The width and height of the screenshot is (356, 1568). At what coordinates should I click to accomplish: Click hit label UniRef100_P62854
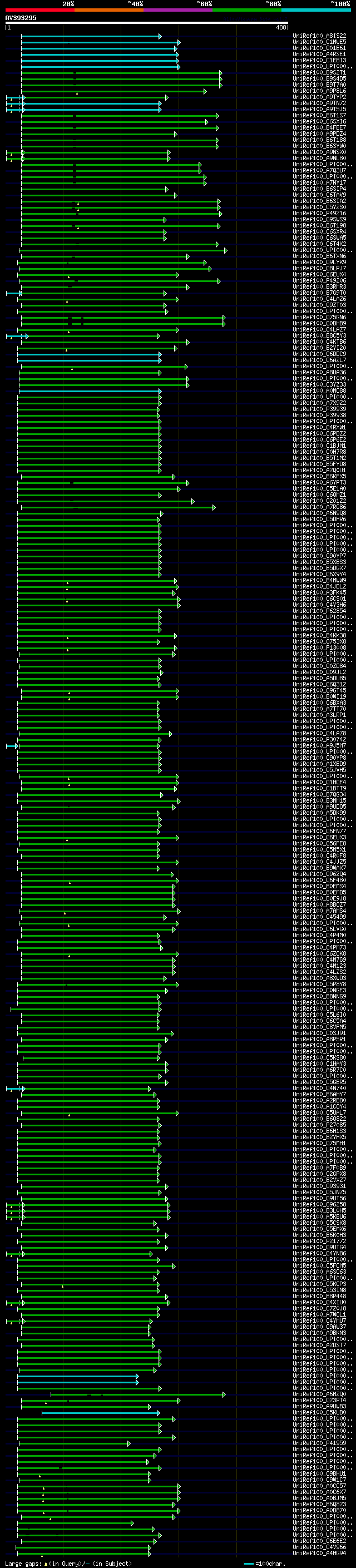(x=319, y=611)
